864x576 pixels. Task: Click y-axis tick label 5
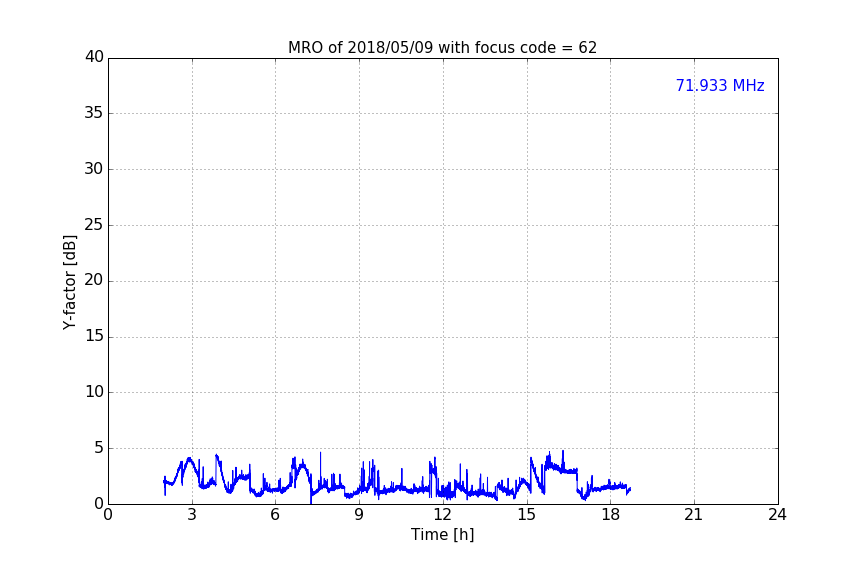99,448
